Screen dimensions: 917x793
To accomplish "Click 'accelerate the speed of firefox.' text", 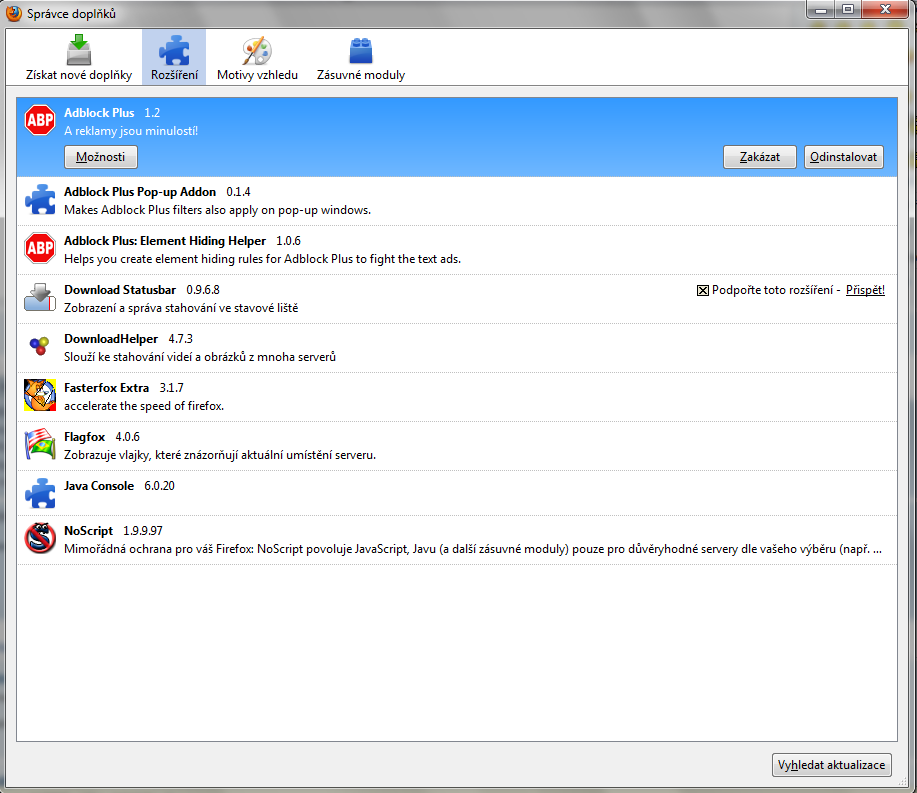I will click(144, 406).
